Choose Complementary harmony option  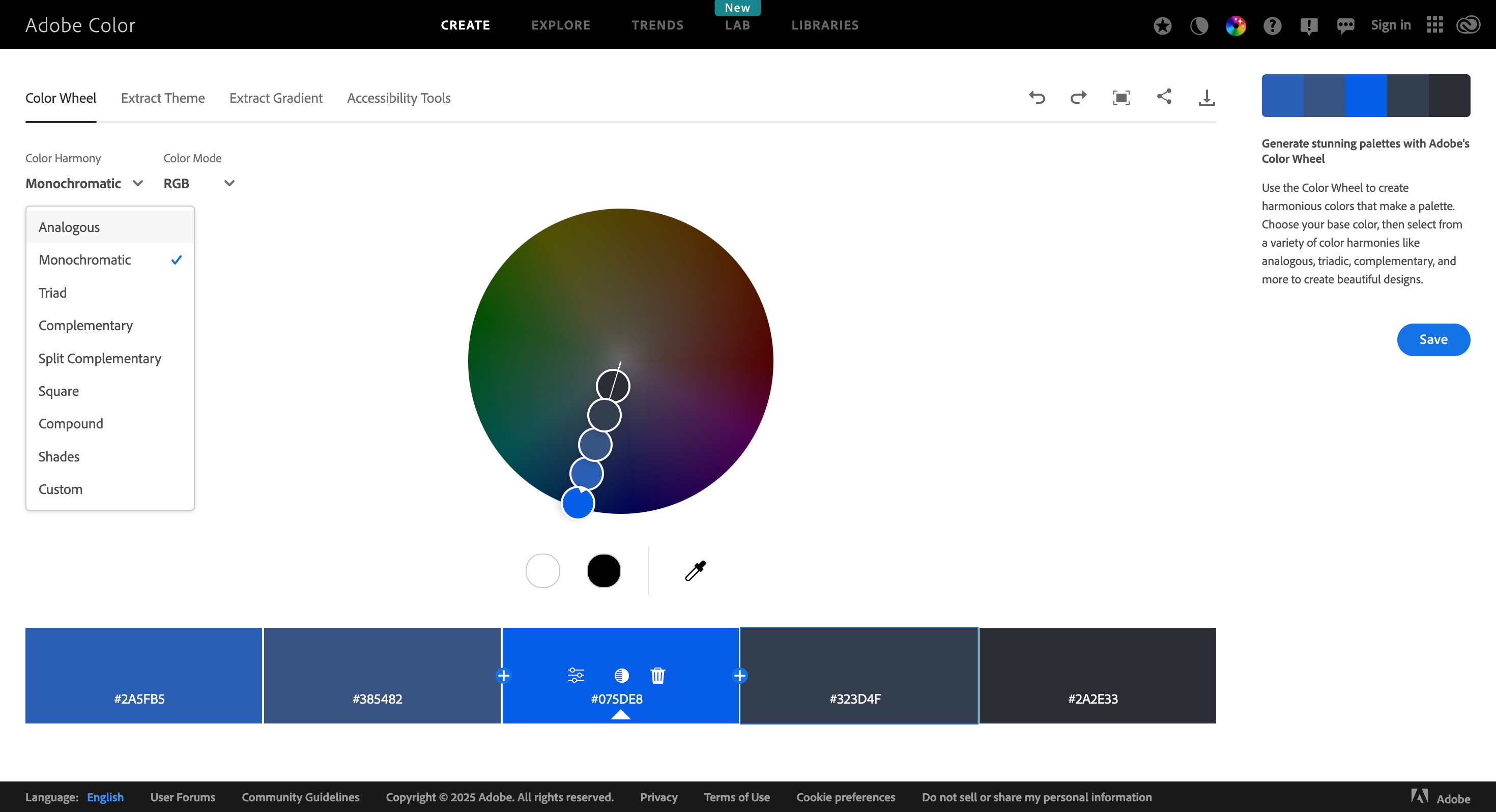point(110,325)
